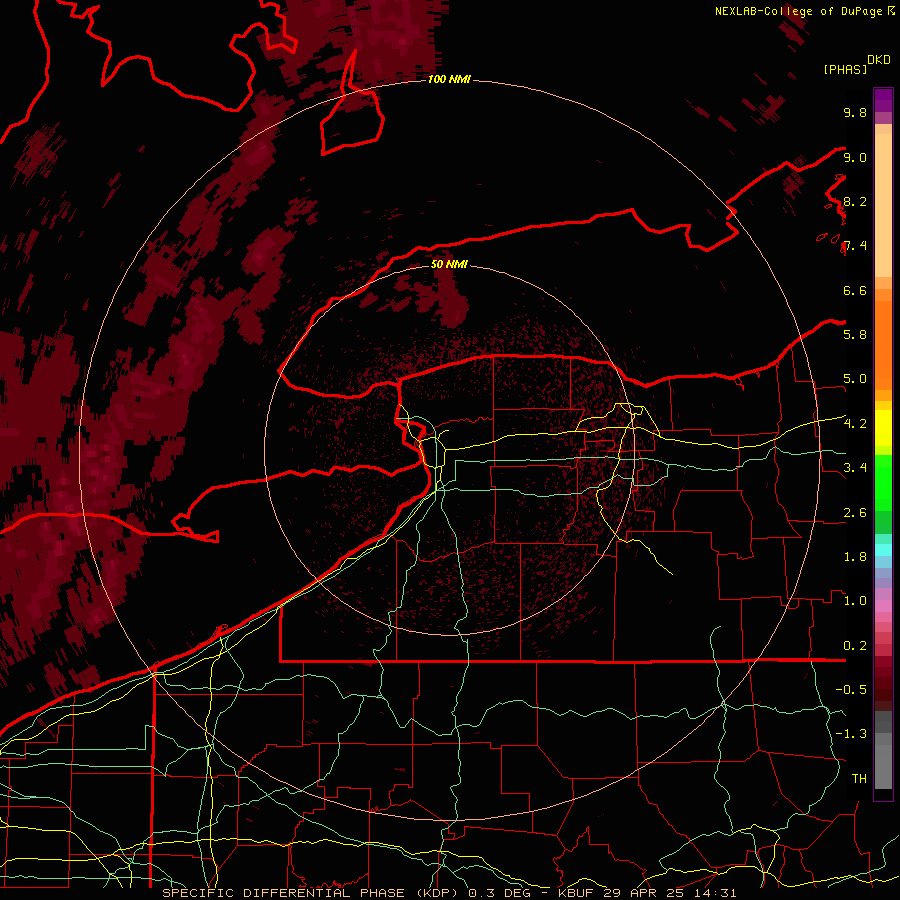Click the 9.8 value on the color scale
Image resolution: width=900 pixels, height=900 pixels.
coord(855,112)
